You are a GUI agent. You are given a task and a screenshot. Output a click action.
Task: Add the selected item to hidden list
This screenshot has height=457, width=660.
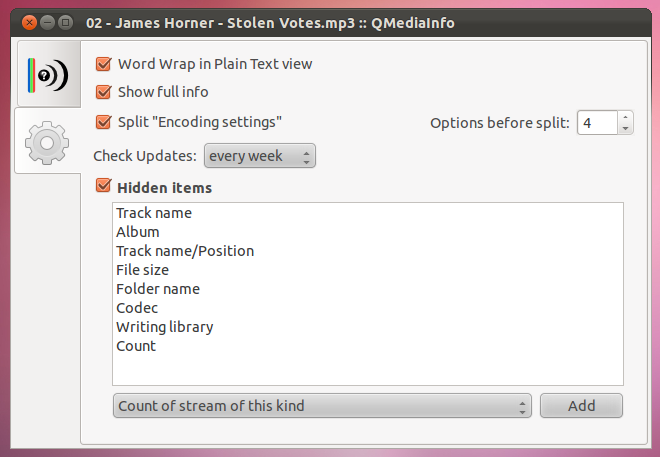coord(581,406)
